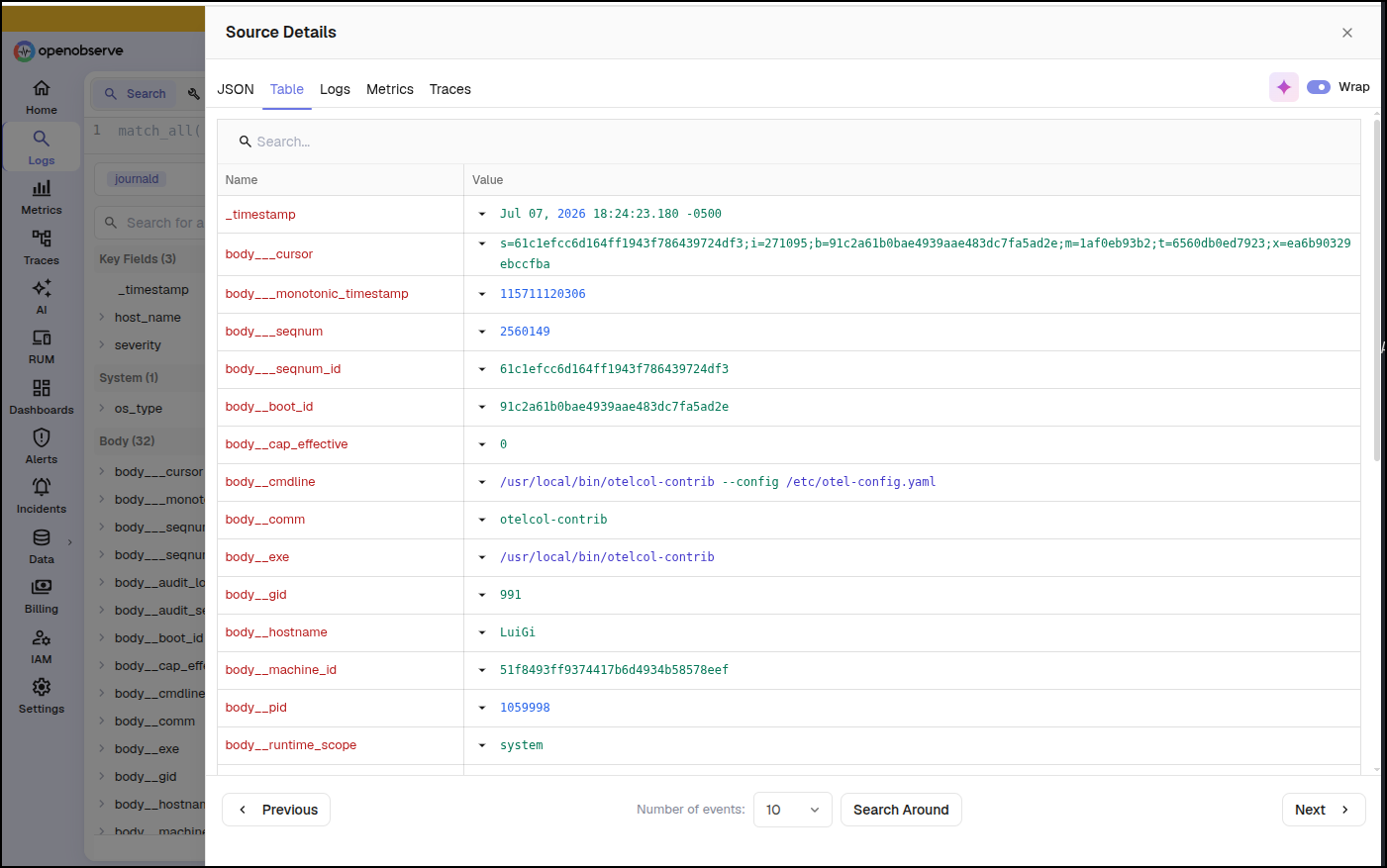Click the search magnifier in field table
1387x868 pixels.
point(245,142)
